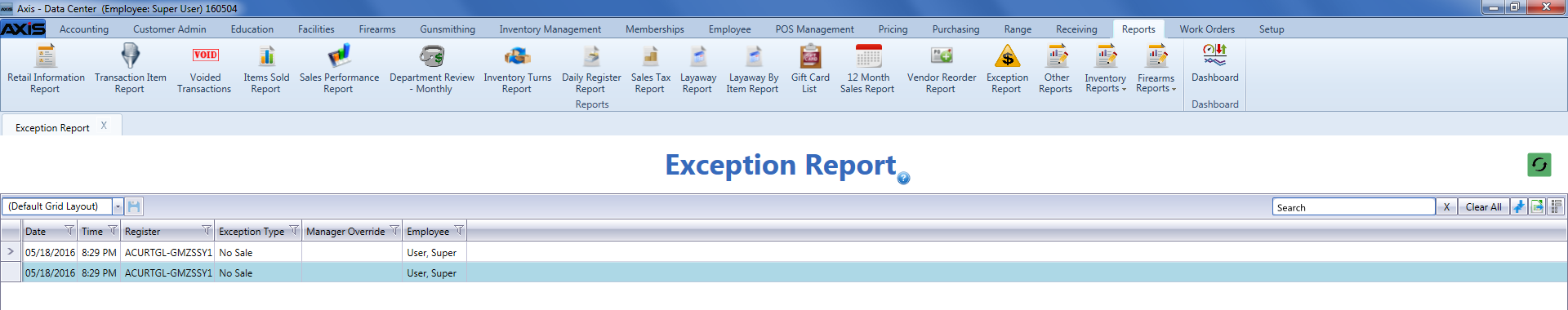Open the column chooser icon at far right
Viewport: 1568px width, 310px height.
point(1556,206)
